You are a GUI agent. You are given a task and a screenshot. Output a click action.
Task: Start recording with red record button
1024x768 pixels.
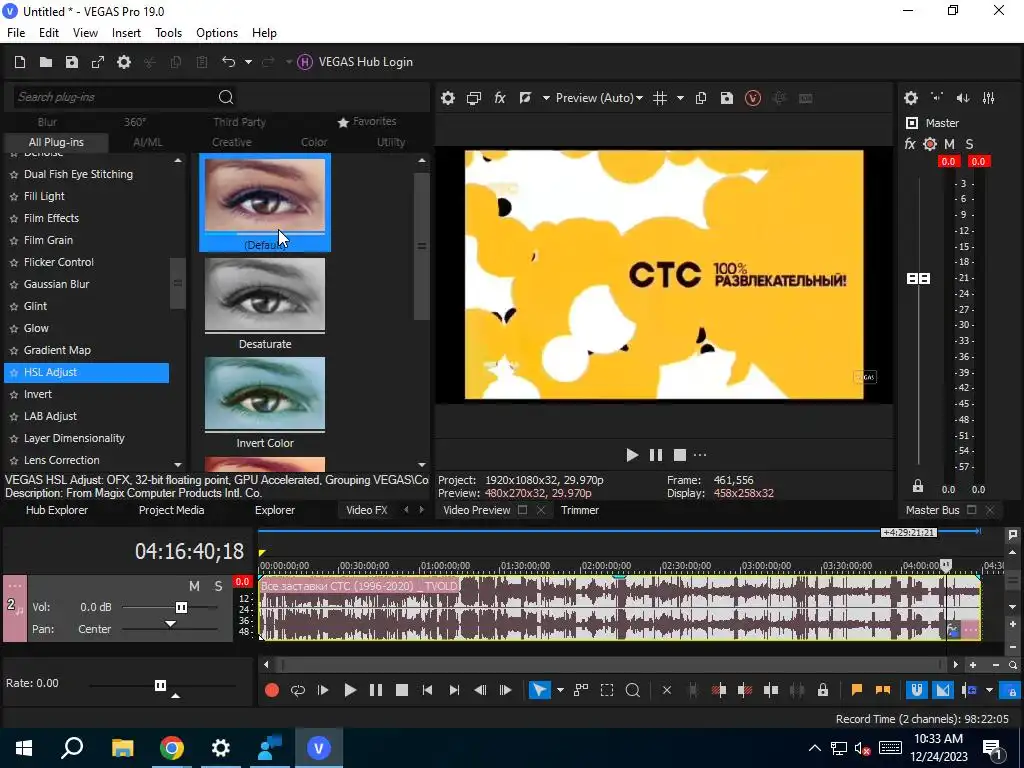pos(272,690)
